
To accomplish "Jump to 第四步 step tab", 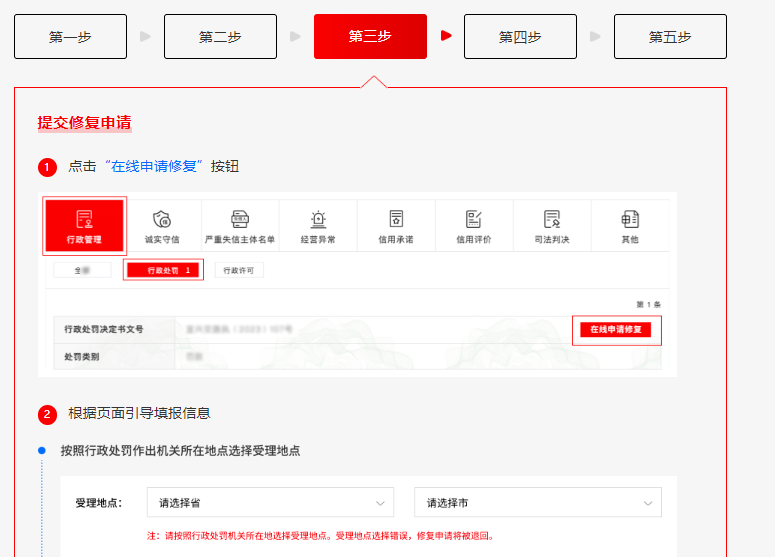I will point(520,37).
